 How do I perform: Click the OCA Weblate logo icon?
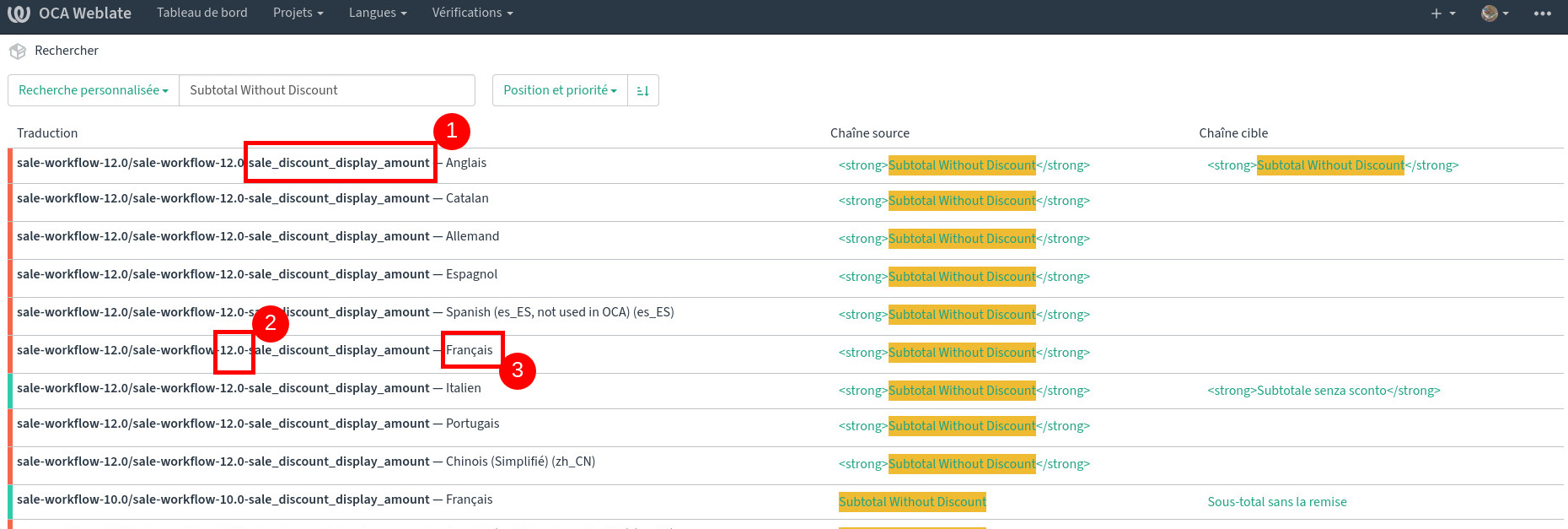(19, 13)
